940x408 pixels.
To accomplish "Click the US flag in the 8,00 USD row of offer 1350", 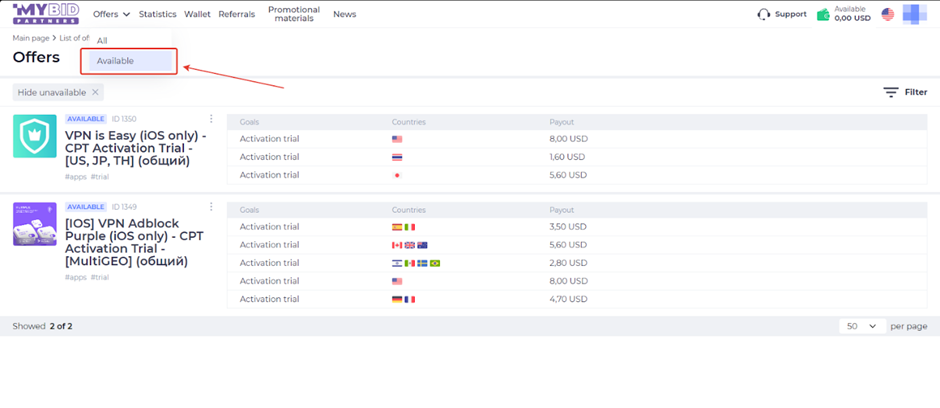I will [x=397, y=139].
